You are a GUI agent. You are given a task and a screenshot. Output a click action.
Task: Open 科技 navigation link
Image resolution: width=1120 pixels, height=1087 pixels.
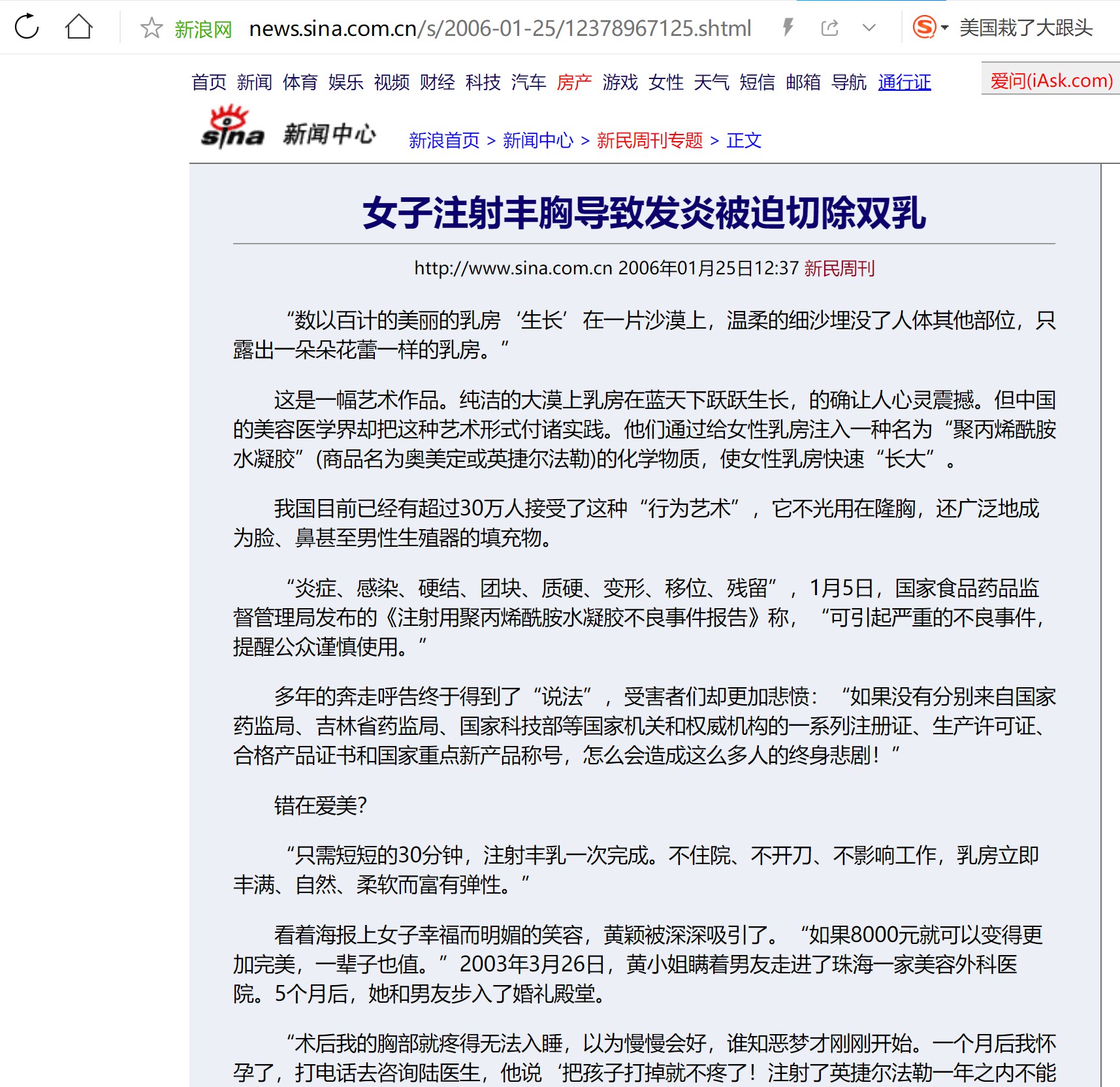click(483, 82)
